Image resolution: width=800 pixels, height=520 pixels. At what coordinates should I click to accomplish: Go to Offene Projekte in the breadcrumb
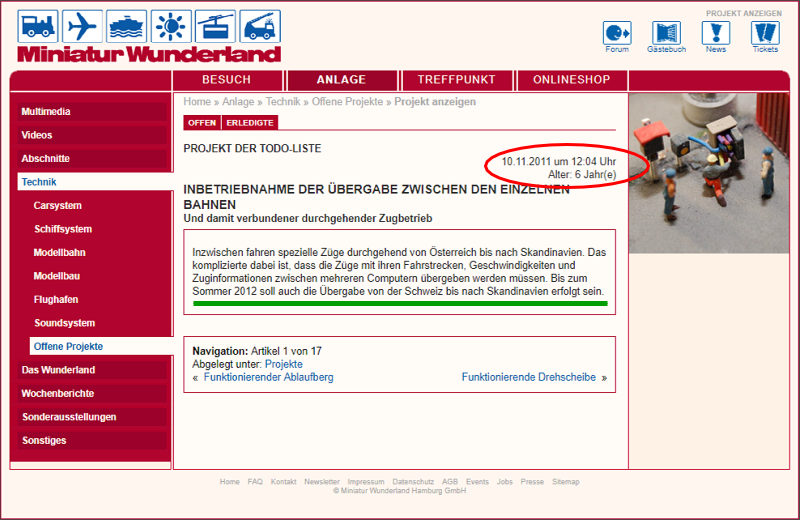pos(347,102)
